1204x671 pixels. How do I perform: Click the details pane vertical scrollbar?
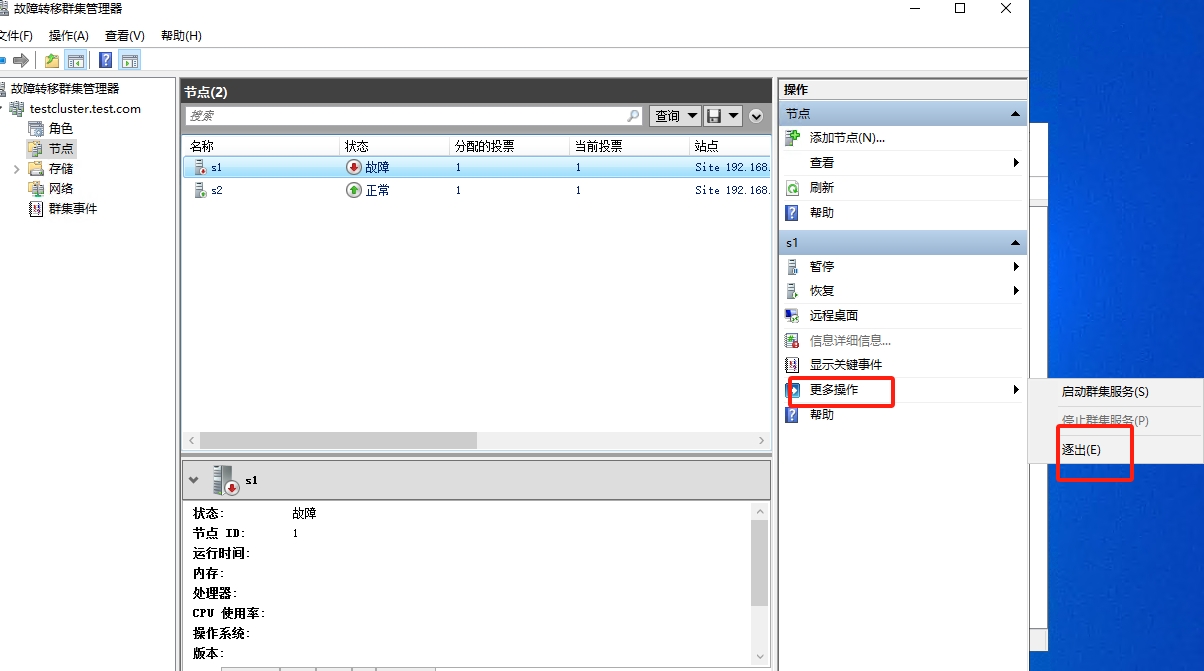point(760,563)
